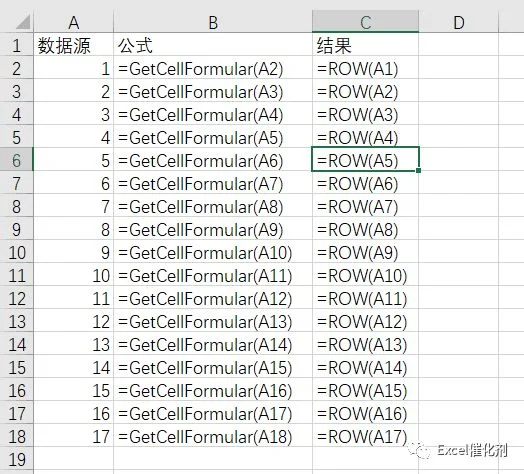
Task: Click cell showing =ROW(A3)
Action: pyautogui.click(x=365, y=114)
